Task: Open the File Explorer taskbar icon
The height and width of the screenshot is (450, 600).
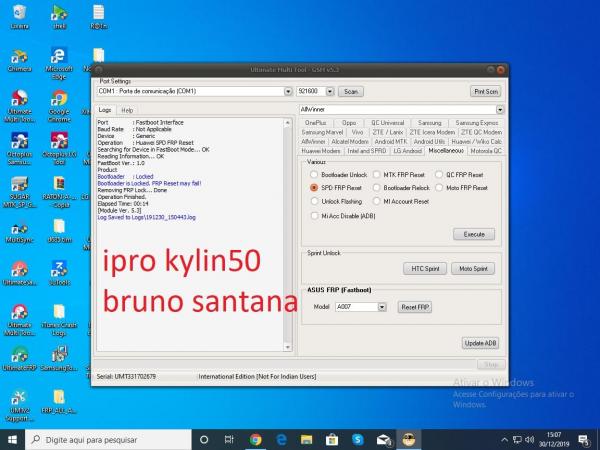Action: [x=308, y=439]
